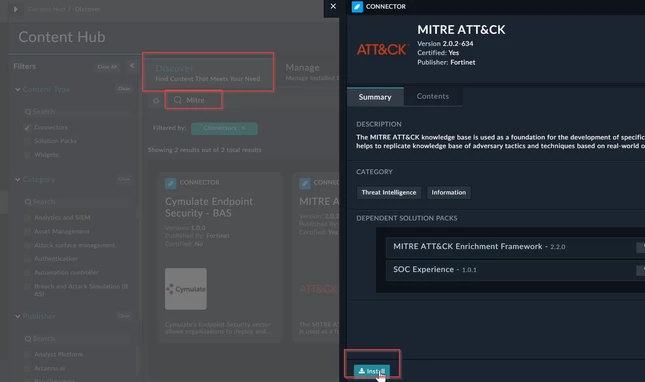Click the Category search field

77,202
